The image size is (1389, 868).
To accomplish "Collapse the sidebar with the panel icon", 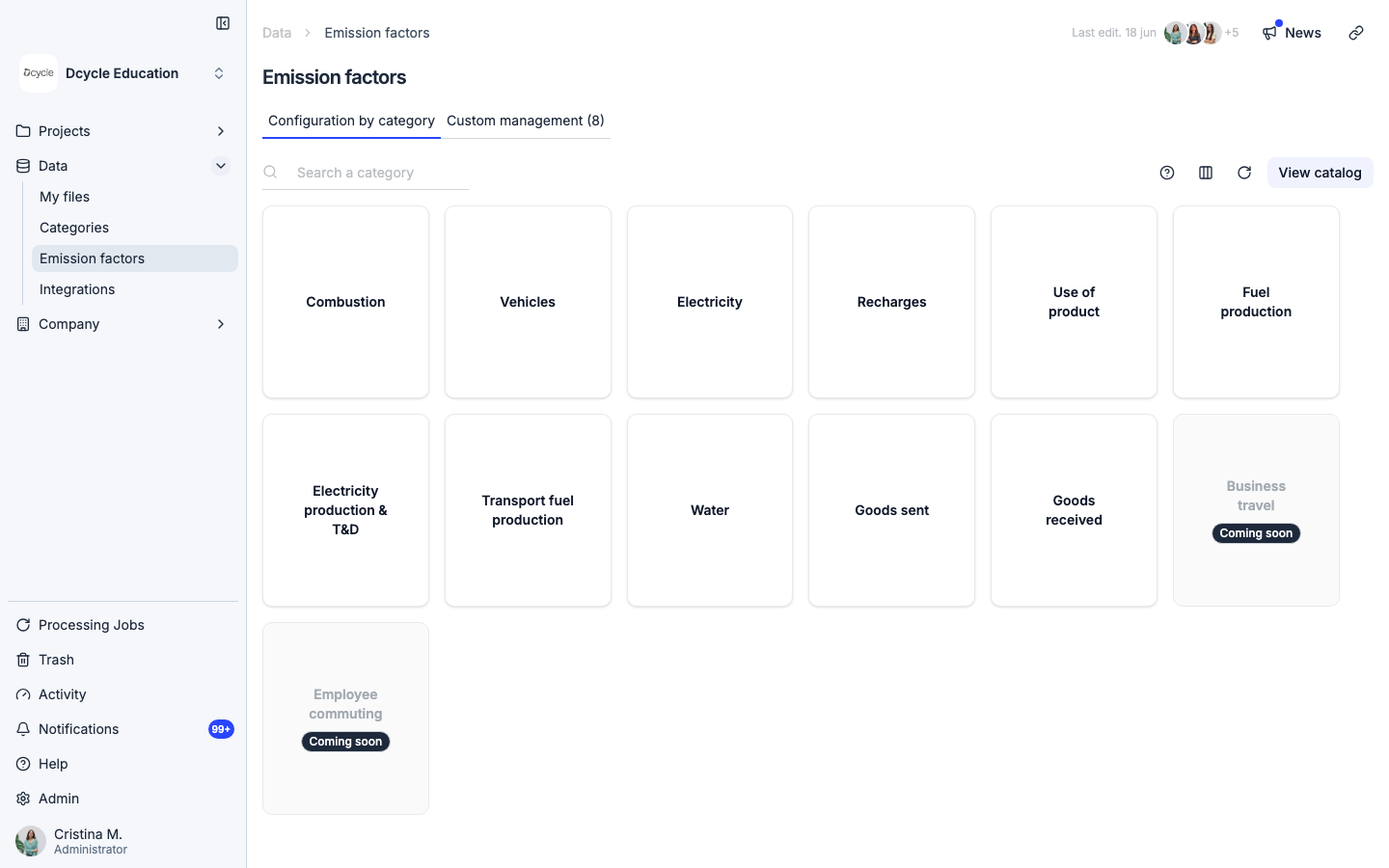I will coord(223,23).
